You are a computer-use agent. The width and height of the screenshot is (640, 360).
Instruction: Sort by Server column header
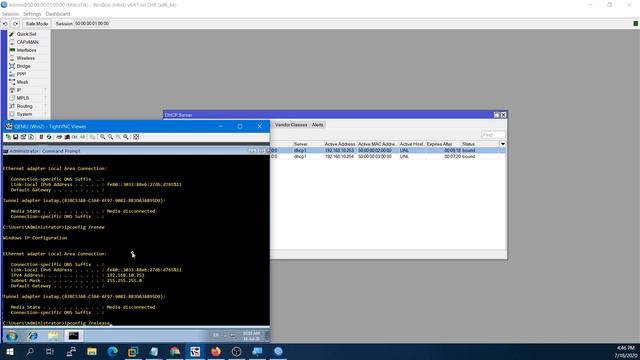coord(308,144)
